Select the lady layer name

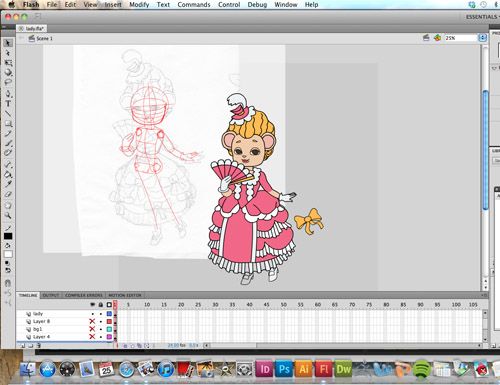pos(38,314)
